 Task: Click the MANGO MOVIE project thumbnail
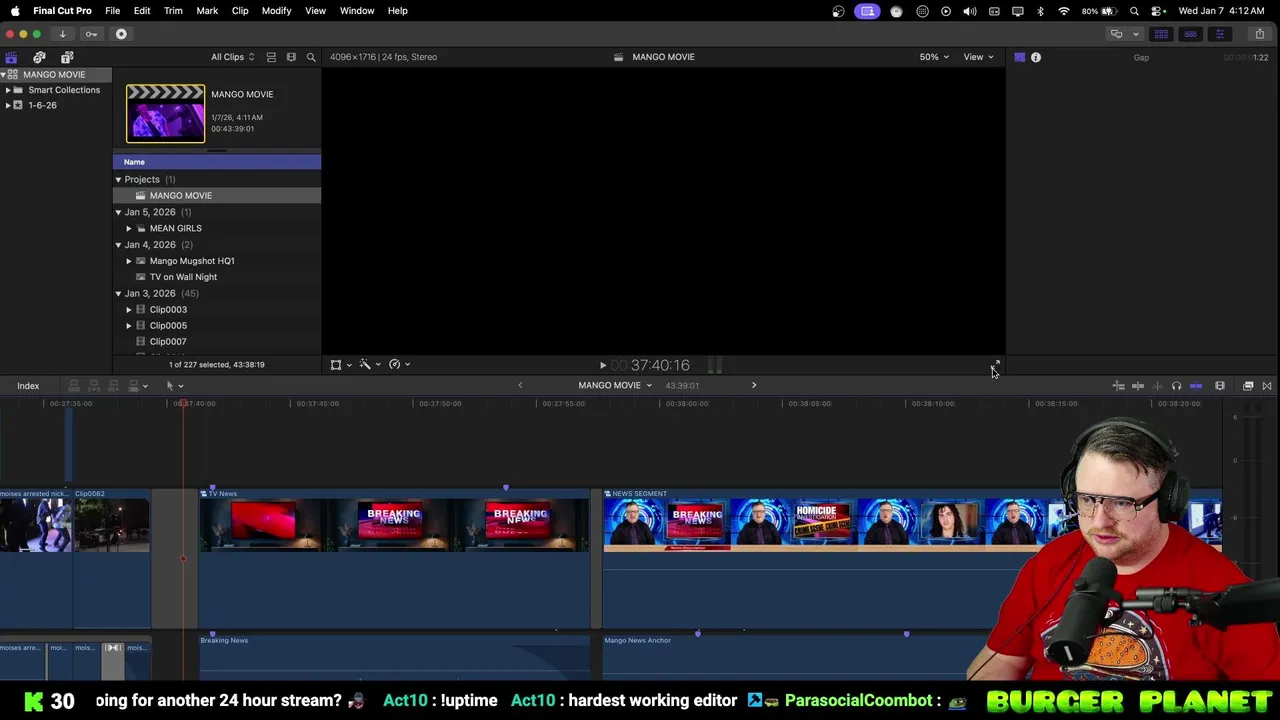(165, 113)
